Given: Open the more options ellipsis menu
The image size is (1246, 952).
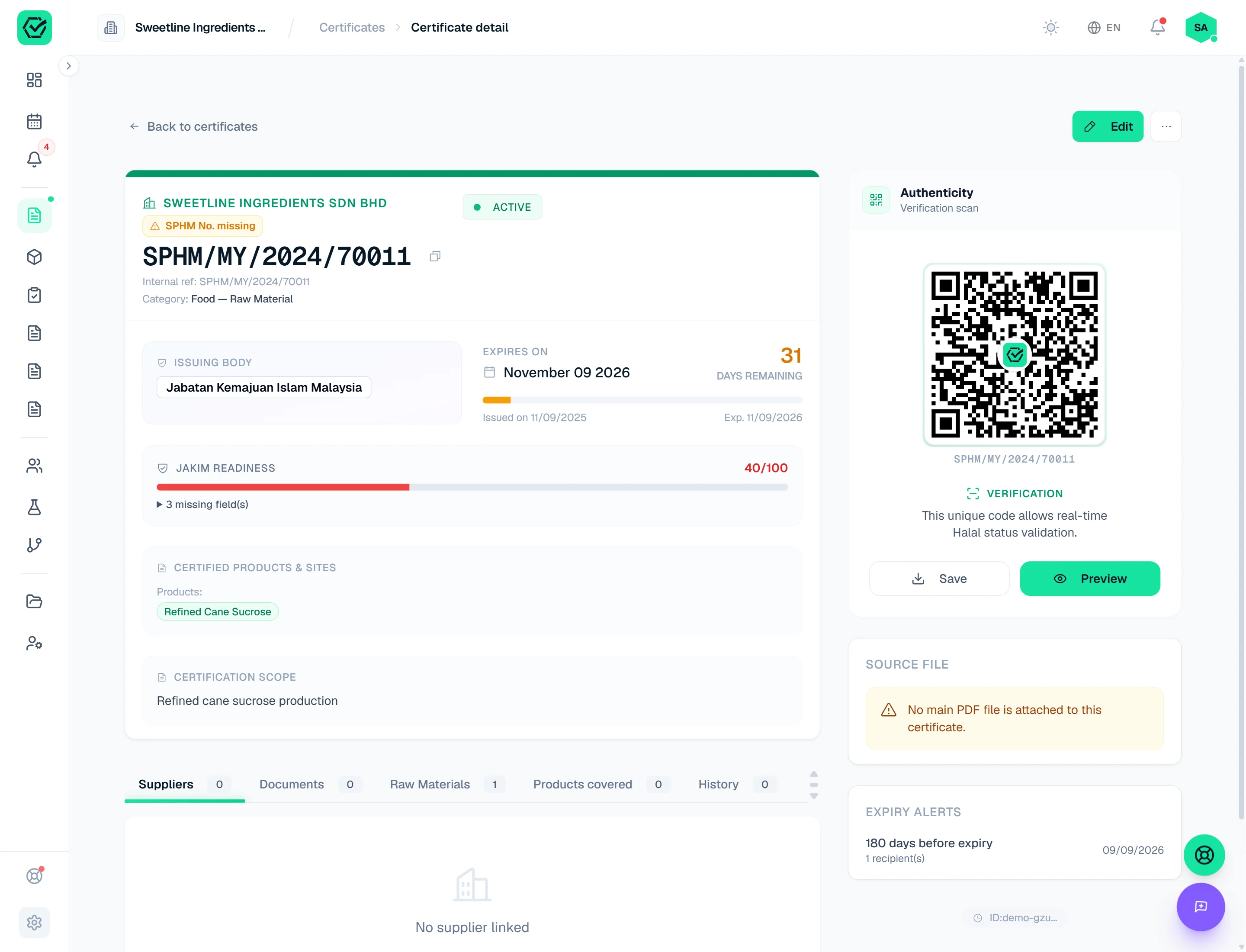Looking at the screenshot, I should (x=1166, y=126).
